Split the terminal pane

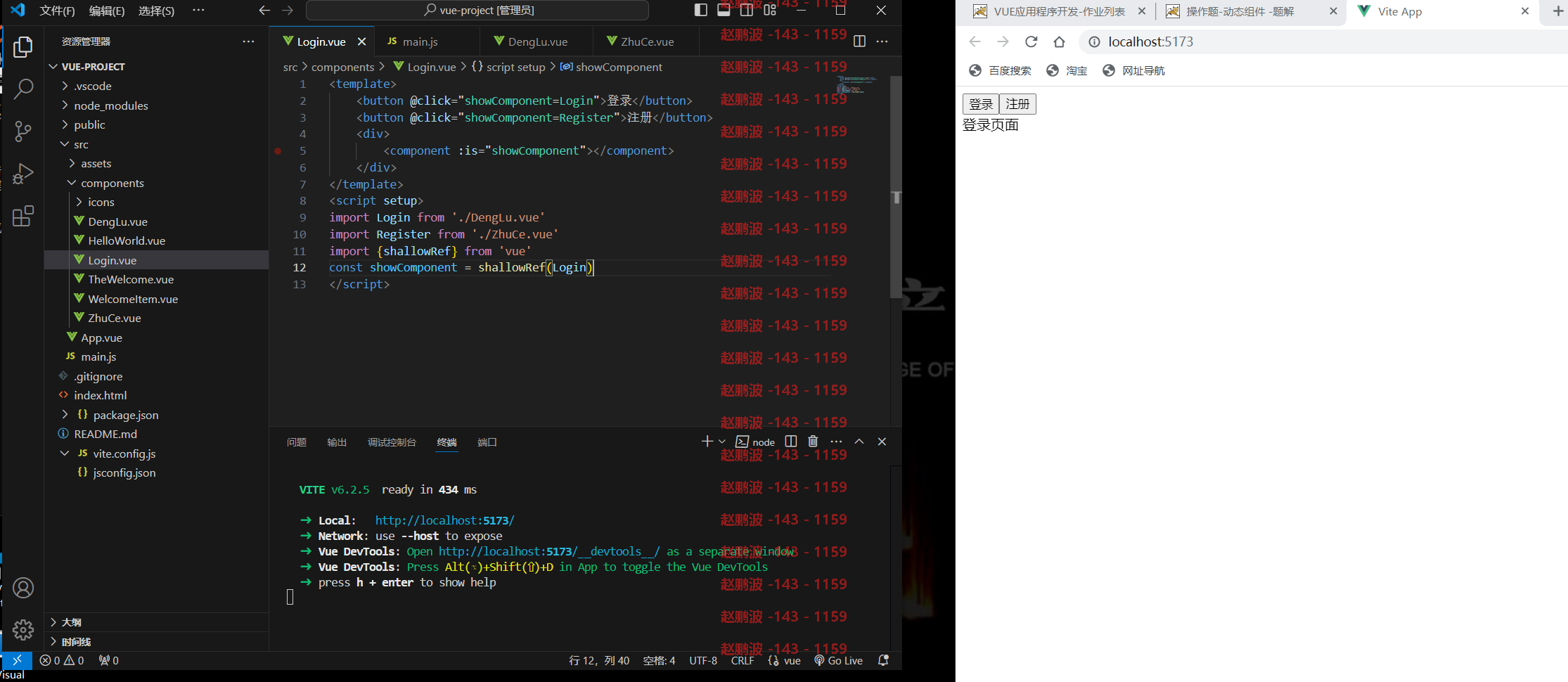[791, 442]
